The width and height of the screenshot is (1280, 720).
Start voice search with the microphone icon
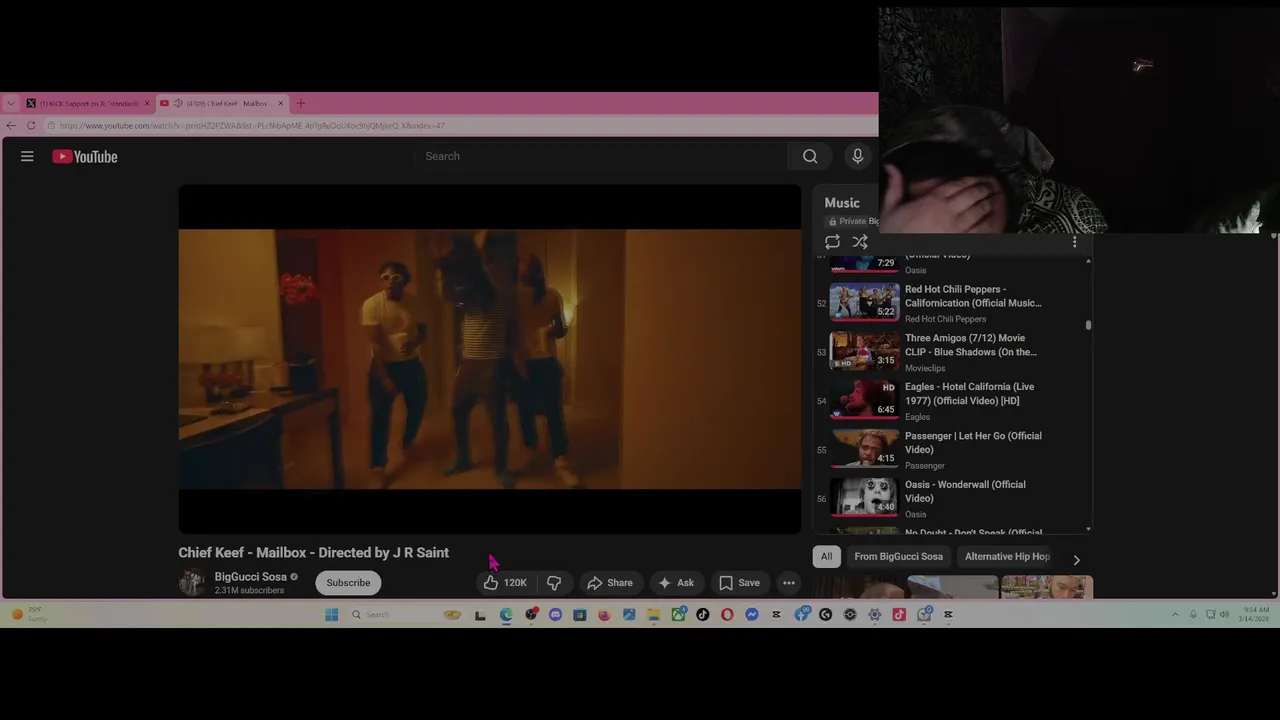[x=857, y=156]
